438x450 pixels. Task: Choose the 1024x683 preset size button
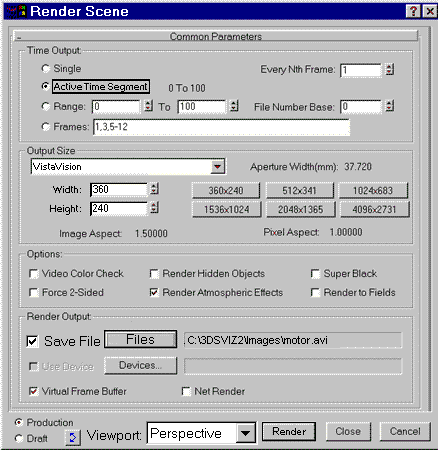(373, 191)
